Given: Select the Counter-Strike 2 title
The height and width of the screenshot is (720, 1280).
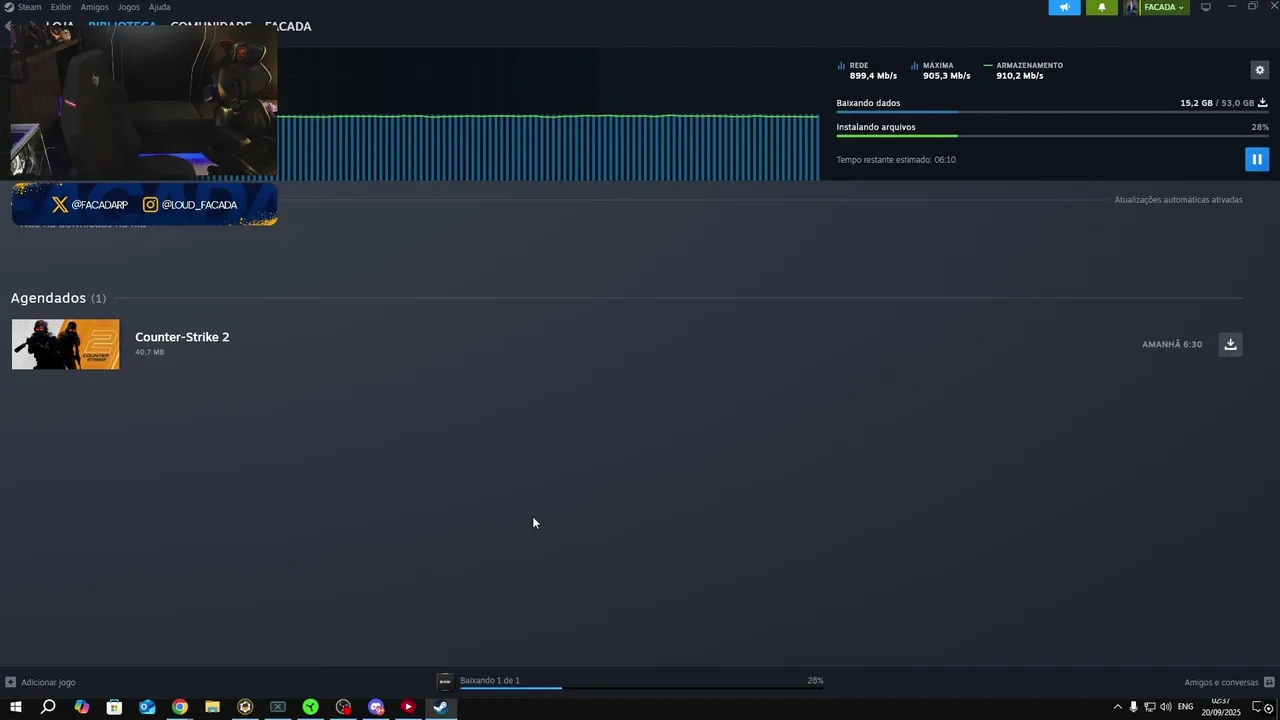Looking at the screenshot, I should pos(182,337).
